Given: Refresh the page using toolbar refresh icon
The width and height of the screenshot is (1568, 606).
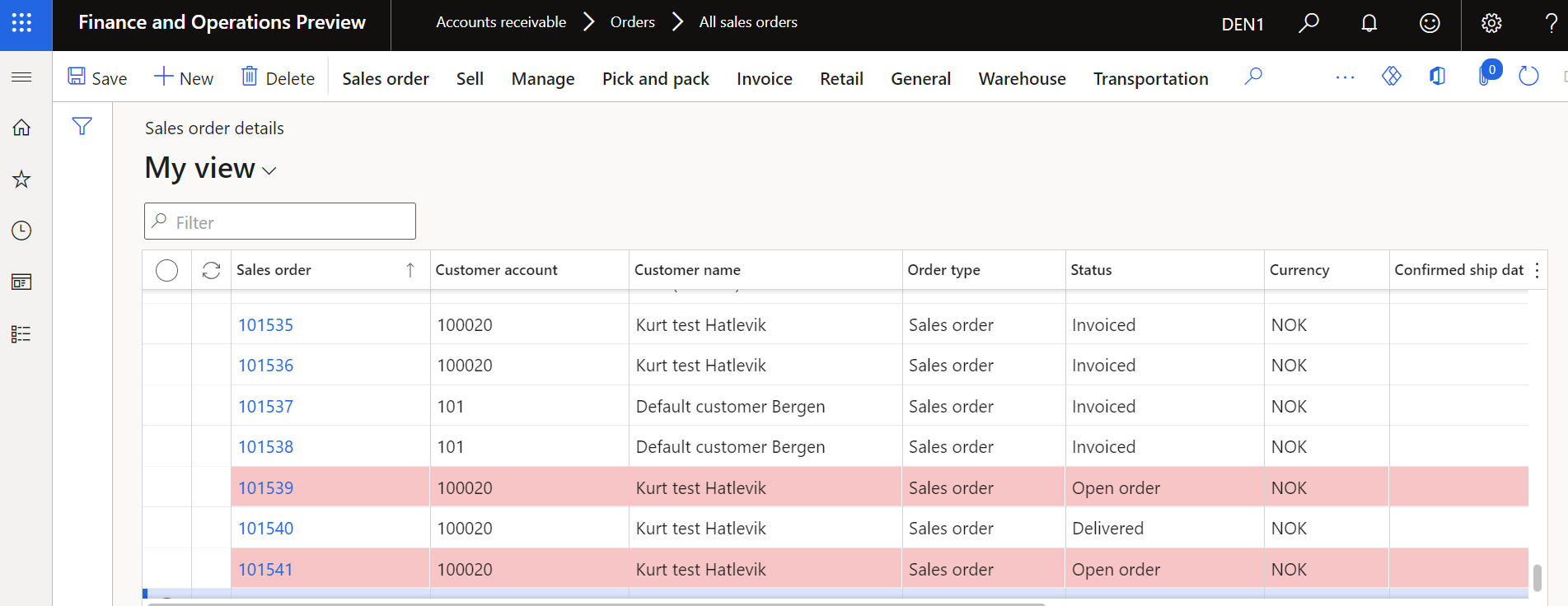Looking at the screenshot, I should (x=1528, y=77).
